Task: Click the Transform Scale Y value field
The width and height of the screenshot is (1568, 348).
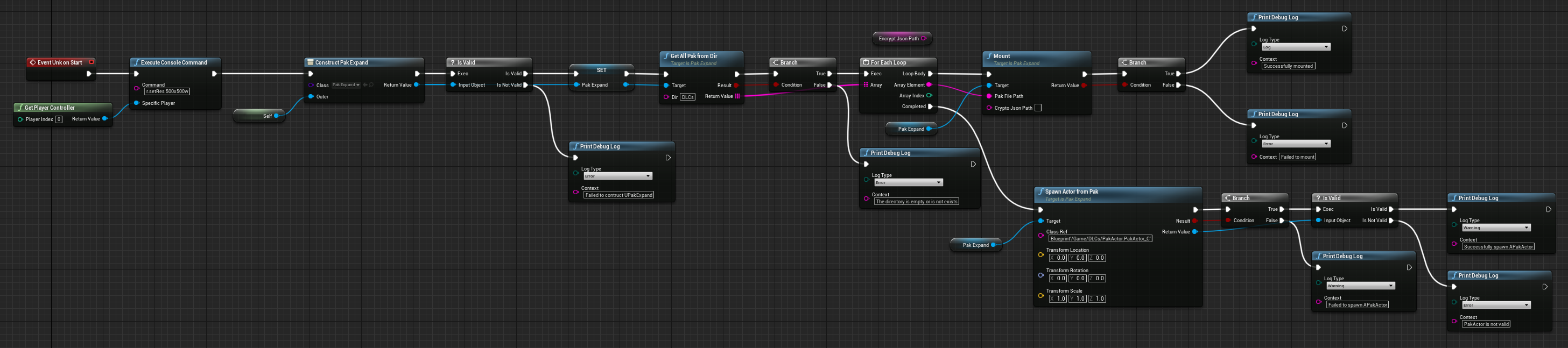Action: [1078, 299]
